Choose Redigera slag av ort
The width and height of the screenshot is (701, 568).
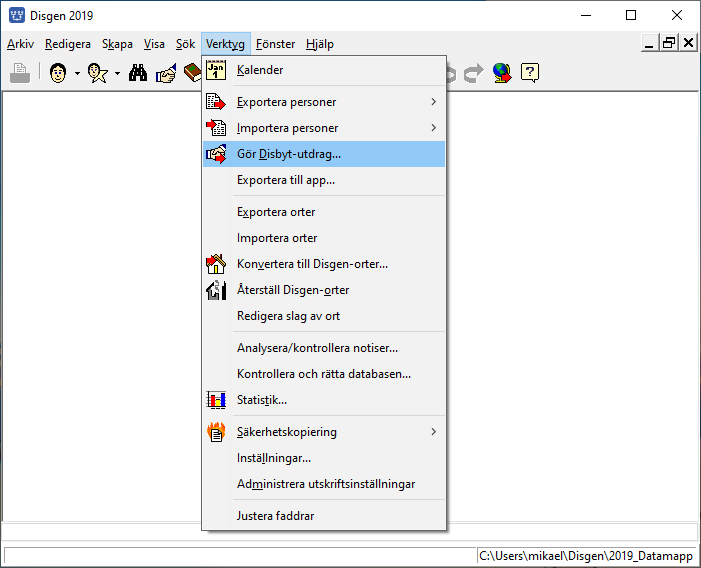pyautogui.click(x=324, y=316)
